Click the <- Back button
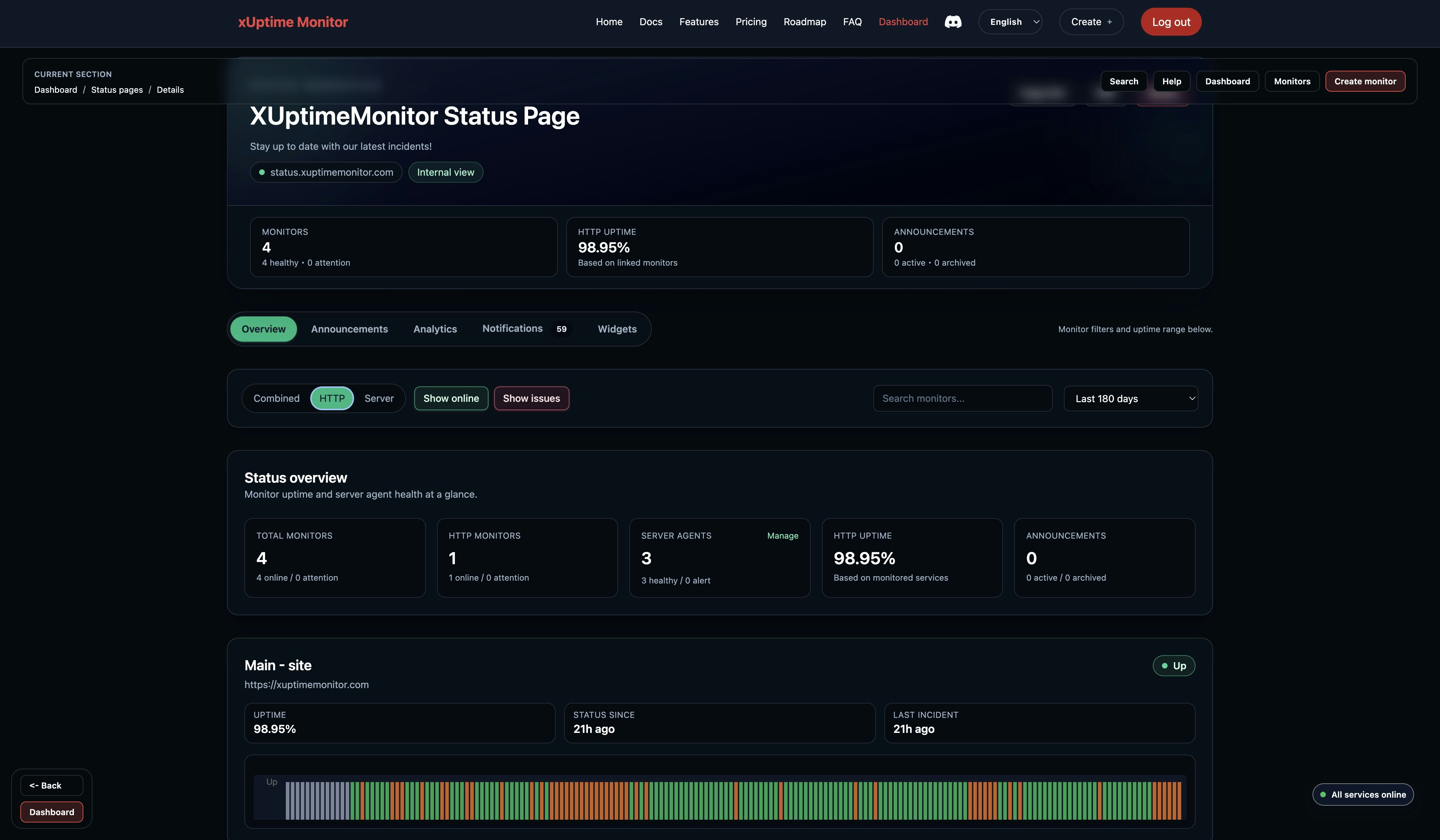This screenshot has width=1440, height=840. tap(51, 785)
